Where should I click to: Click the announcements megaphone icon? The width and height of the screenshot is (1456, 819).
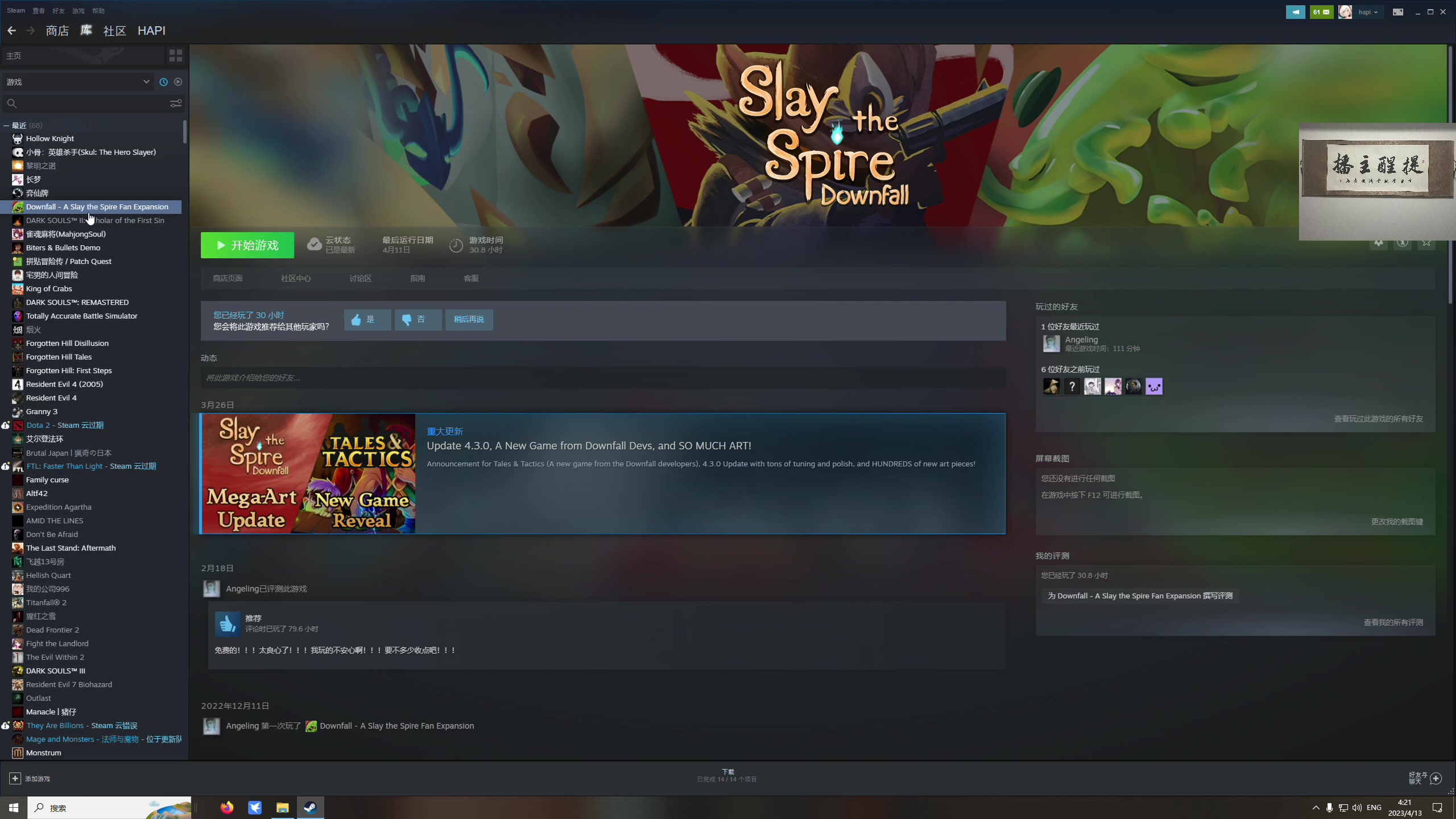coord(1295,11)
